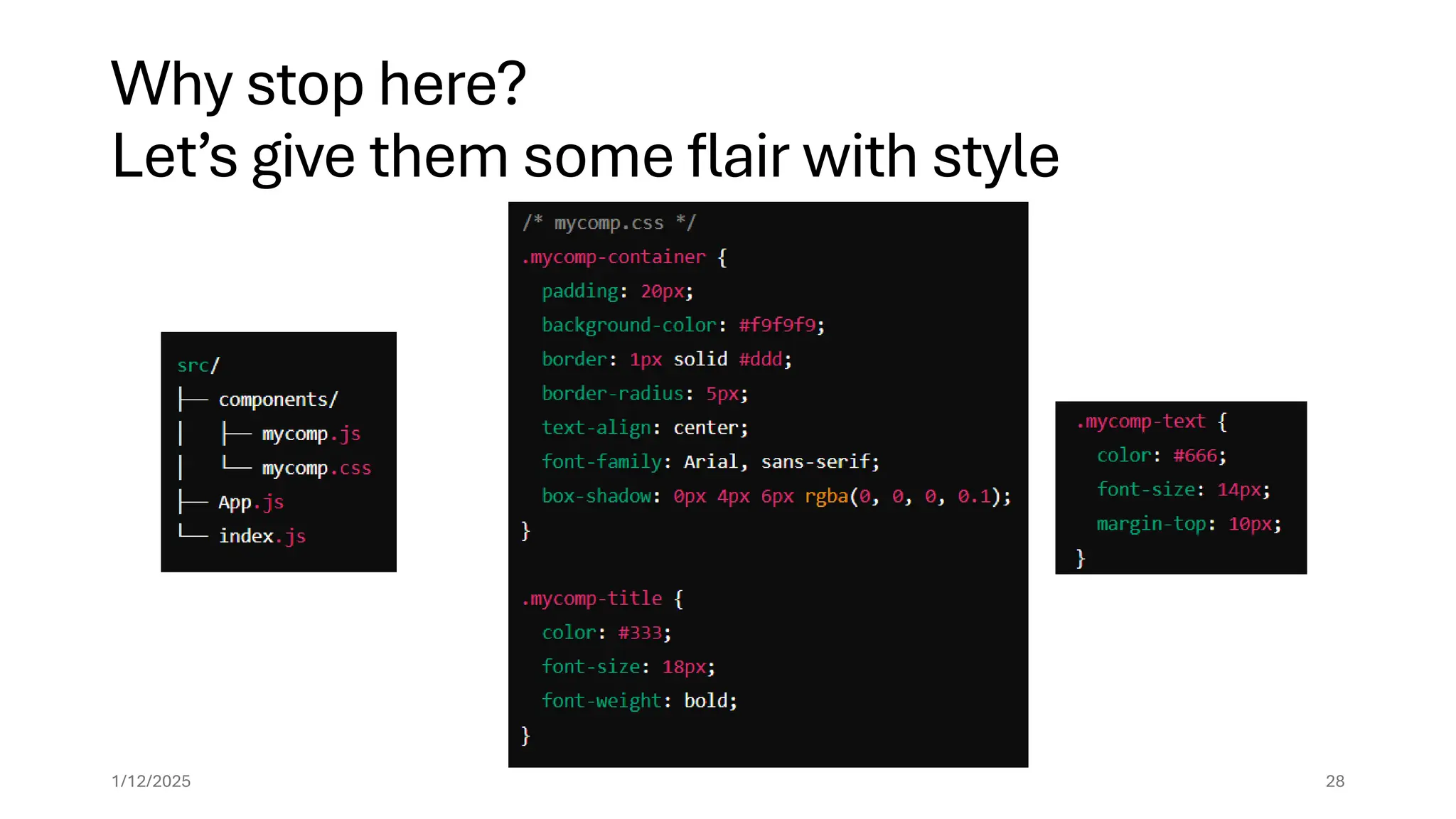Click the 'color: #333;' line
The height and width of the screenshot is (819, 1456).
(606, 632)
